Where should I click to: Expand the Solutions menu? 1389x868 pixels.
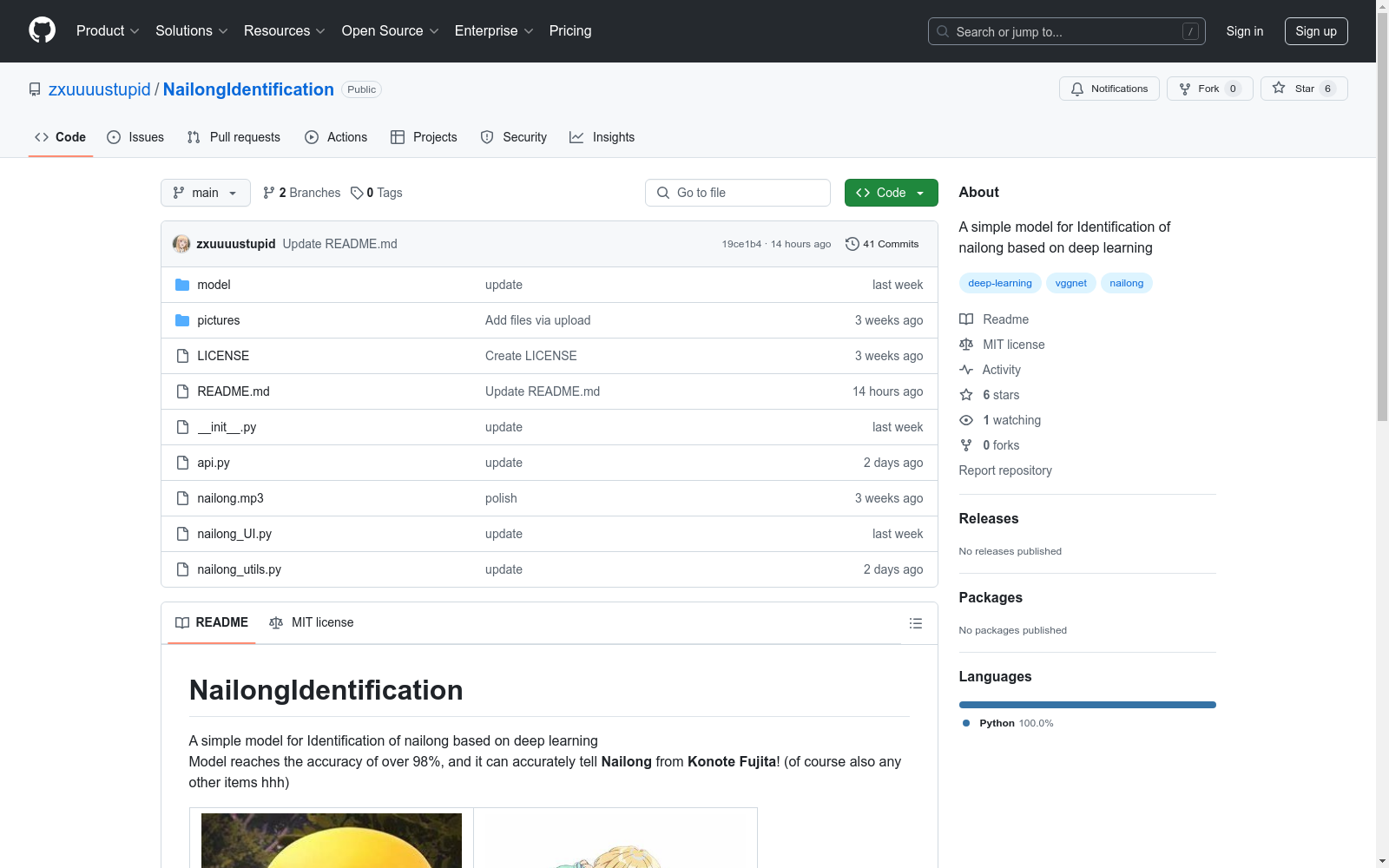pos(192,30)
